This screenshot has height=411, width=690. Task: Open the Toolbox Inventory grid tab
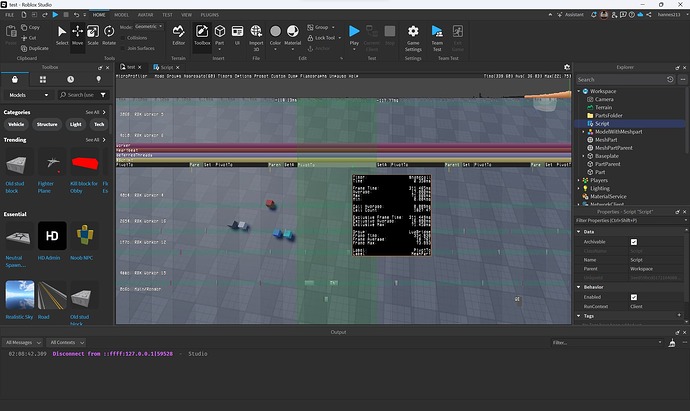pos(43,79)
